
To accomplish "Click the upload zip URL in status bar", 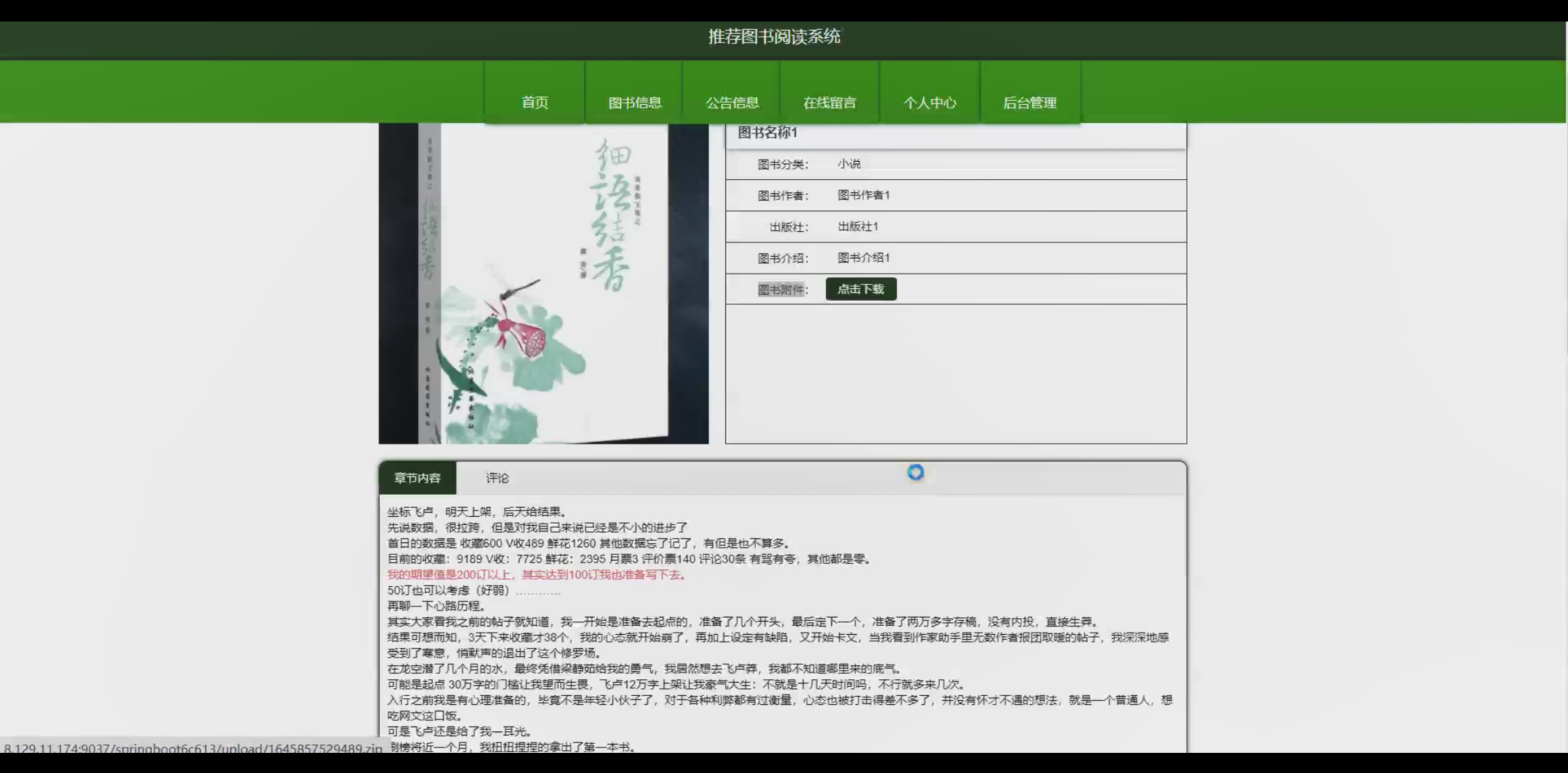I will pyautogui.click(x=193, y=748).
